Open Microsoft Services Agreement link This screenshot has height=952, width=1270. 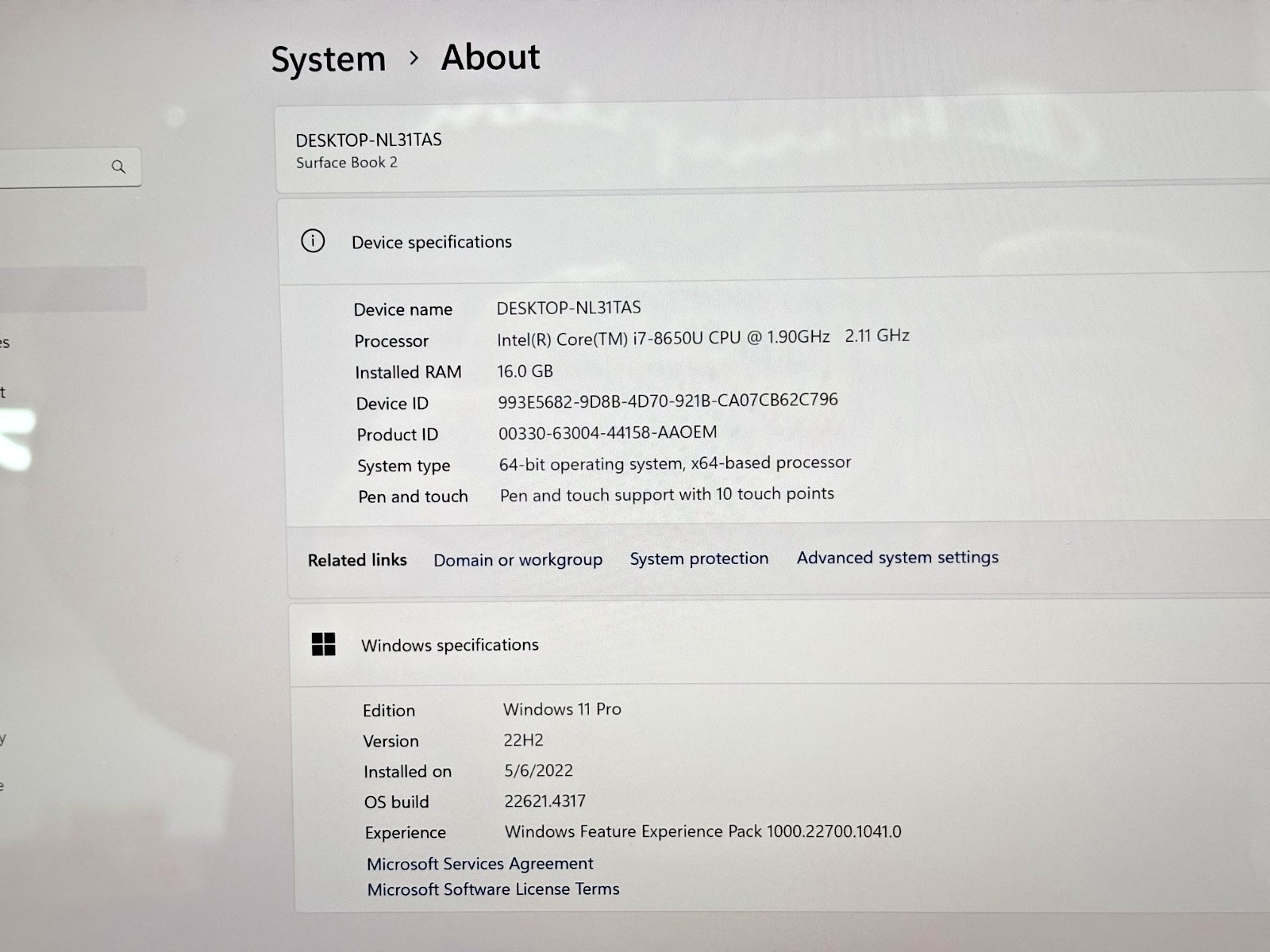coord(479,863)
